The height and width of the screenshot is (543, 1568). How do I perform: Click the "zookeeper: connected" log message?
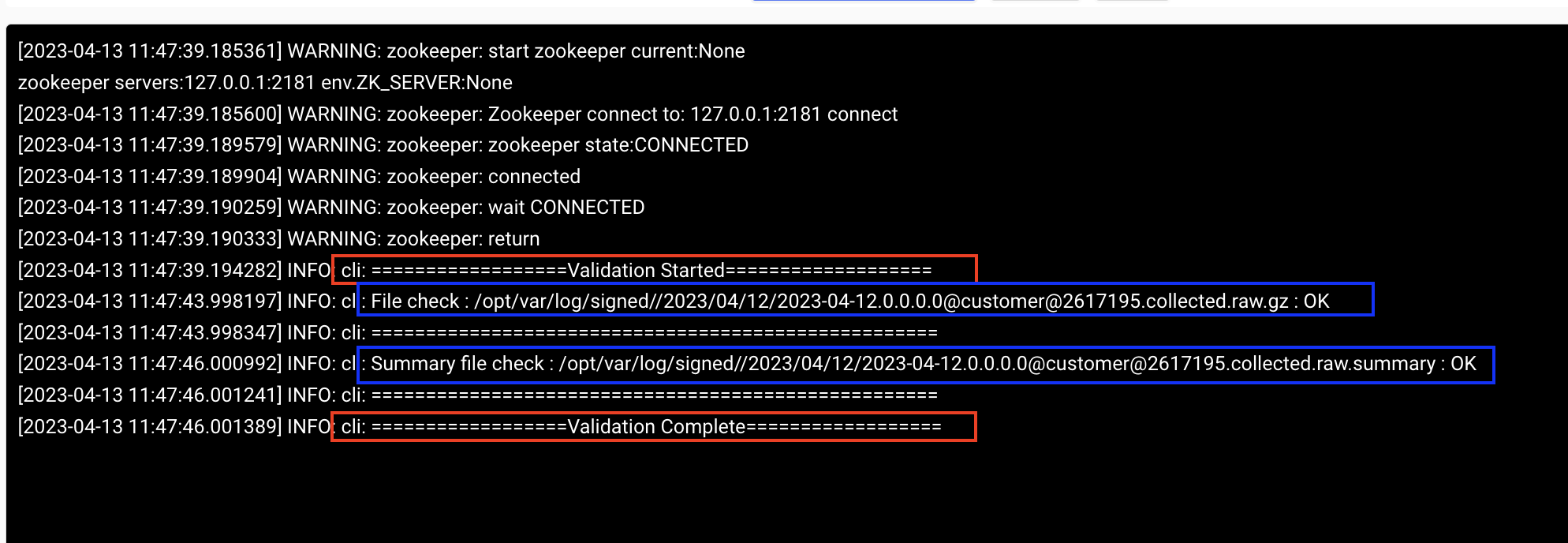pos(483,177)
